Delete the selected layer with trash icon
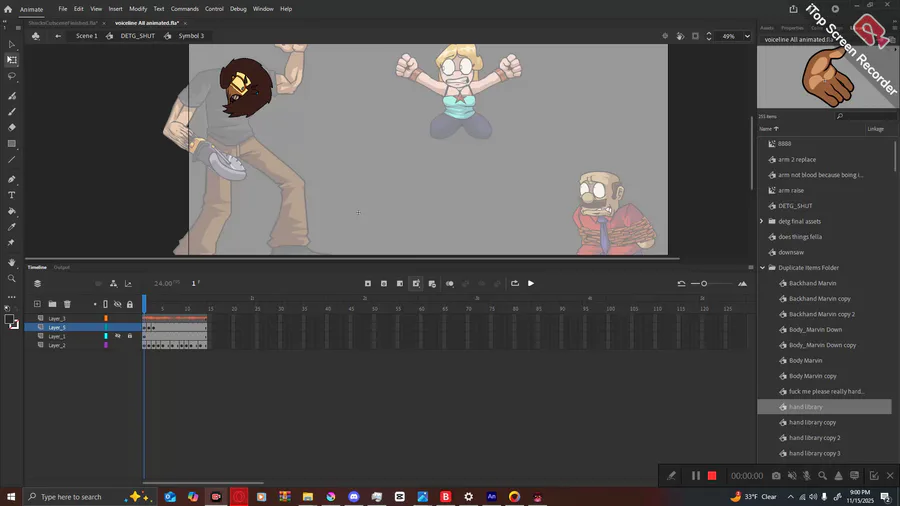Image resolution: width=900 pixels, height=506 pixels. (67, 304)
